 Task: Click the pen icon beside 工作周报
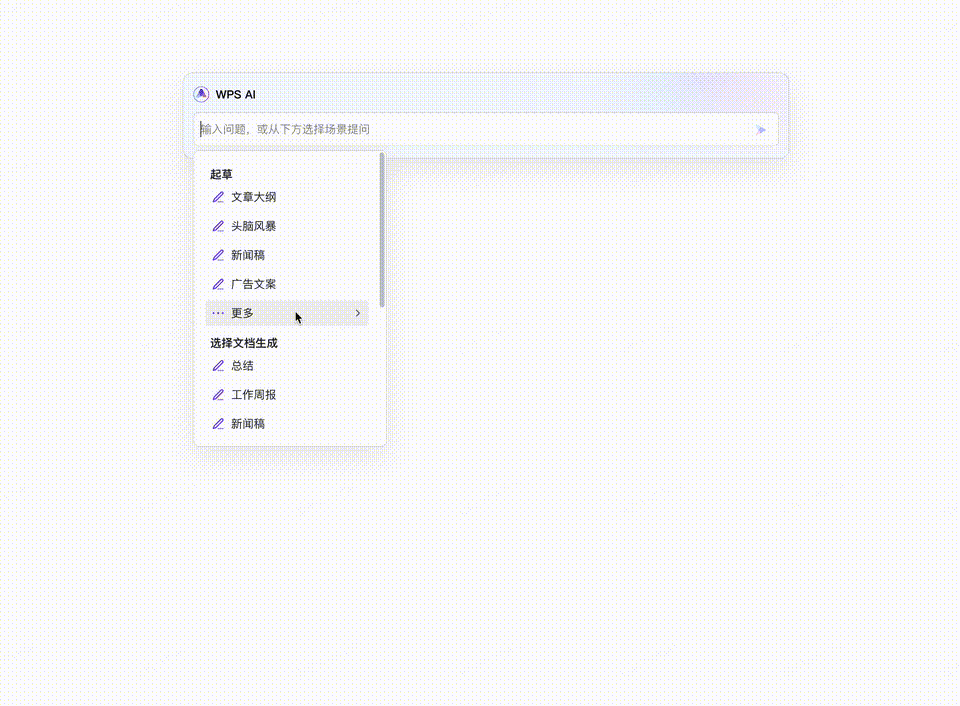click(x=218, y=394)
